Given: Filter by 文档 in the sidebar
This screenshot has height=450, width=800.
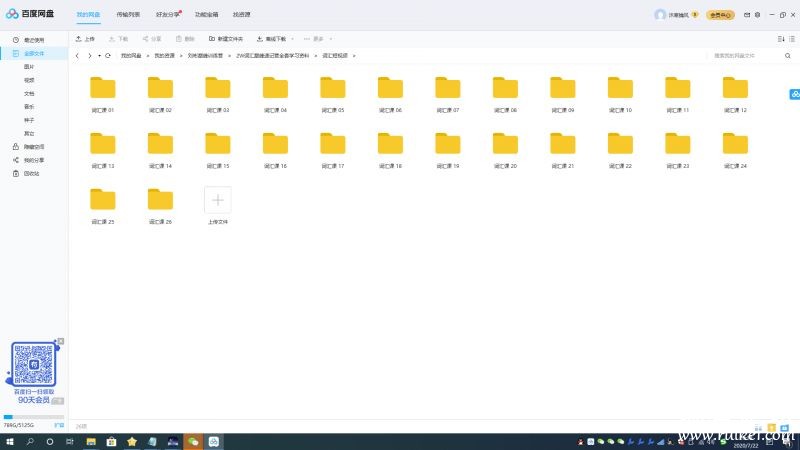Looking at the screenshot, I should click(x=29, y=94).
